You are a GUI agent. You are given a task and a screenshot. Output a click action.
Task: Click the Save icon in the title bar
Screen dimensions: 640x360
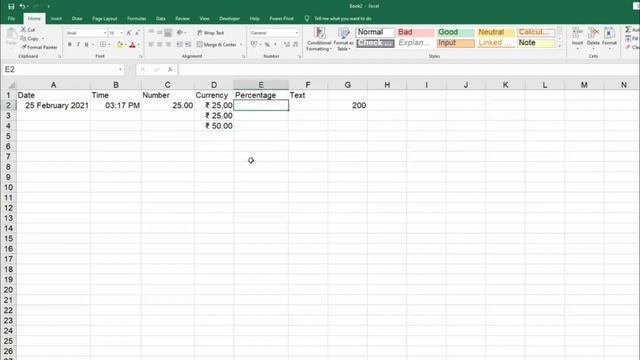pos(11,6)
